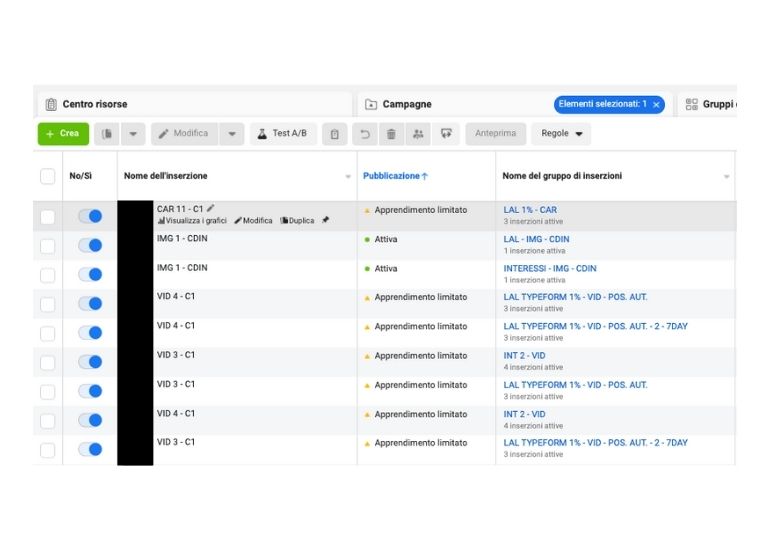Tick checkbox for CAR 11 - C1 row

click(x=48, y=217)
